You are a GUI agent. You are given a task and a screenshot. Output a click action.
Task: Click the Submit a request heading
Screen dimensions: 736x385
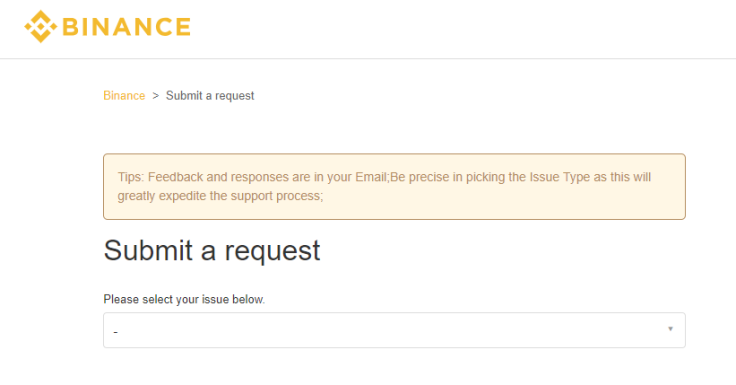point(212,250)
